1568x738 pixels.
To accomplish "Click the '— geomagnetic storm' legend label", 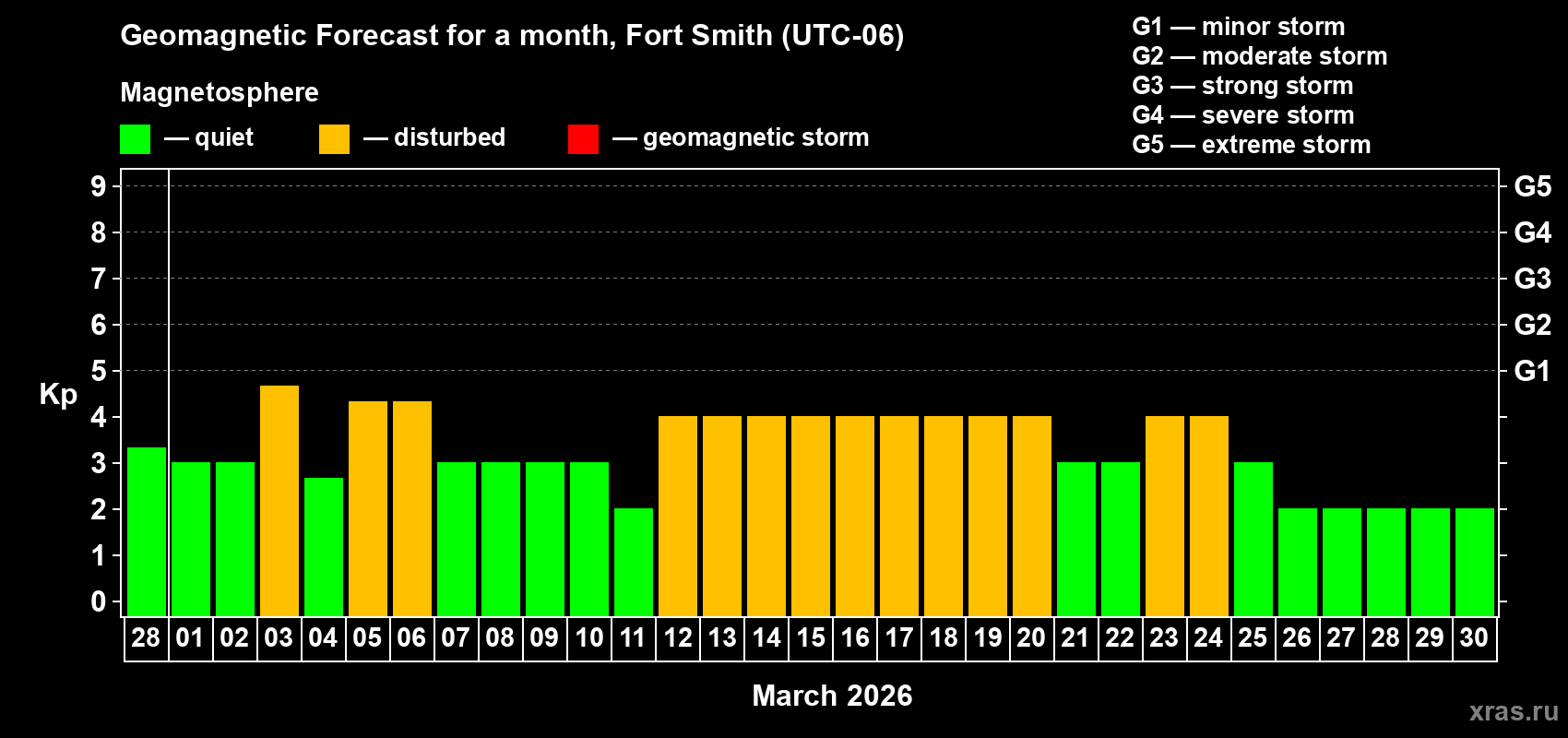I will click(741, 138).
